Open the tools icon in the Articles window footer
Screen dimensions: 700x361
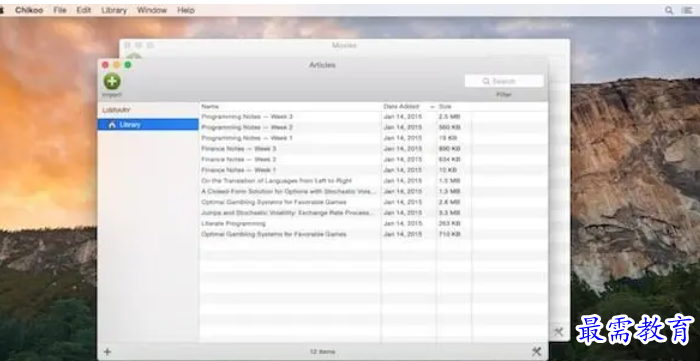[537, 352]
